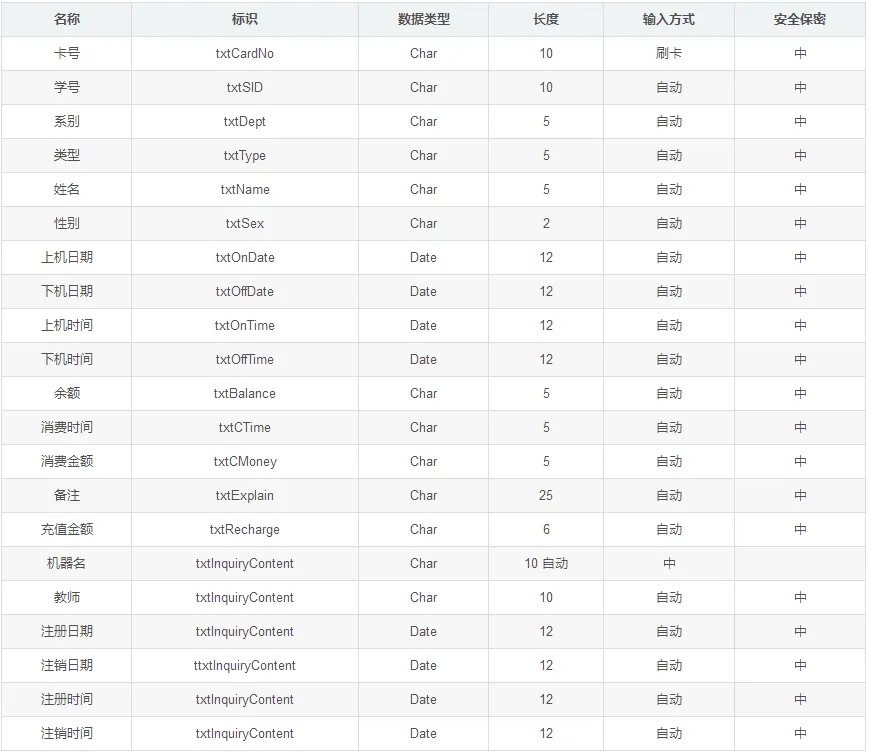Click the 长度 column header
The height and width of the screenshot is (754, 870).
point(546,19)
